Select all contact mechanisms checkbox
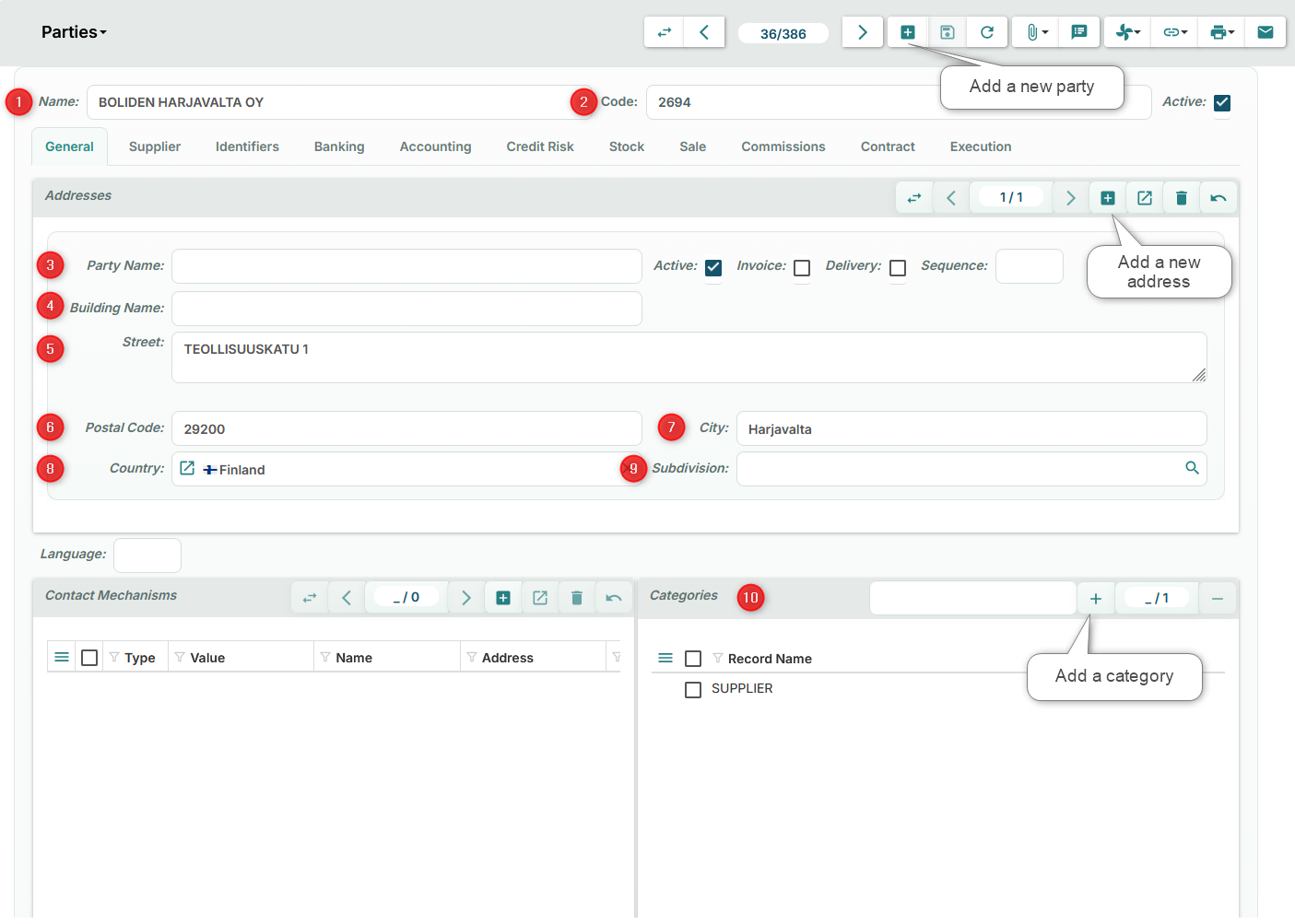 click(89, 658)
